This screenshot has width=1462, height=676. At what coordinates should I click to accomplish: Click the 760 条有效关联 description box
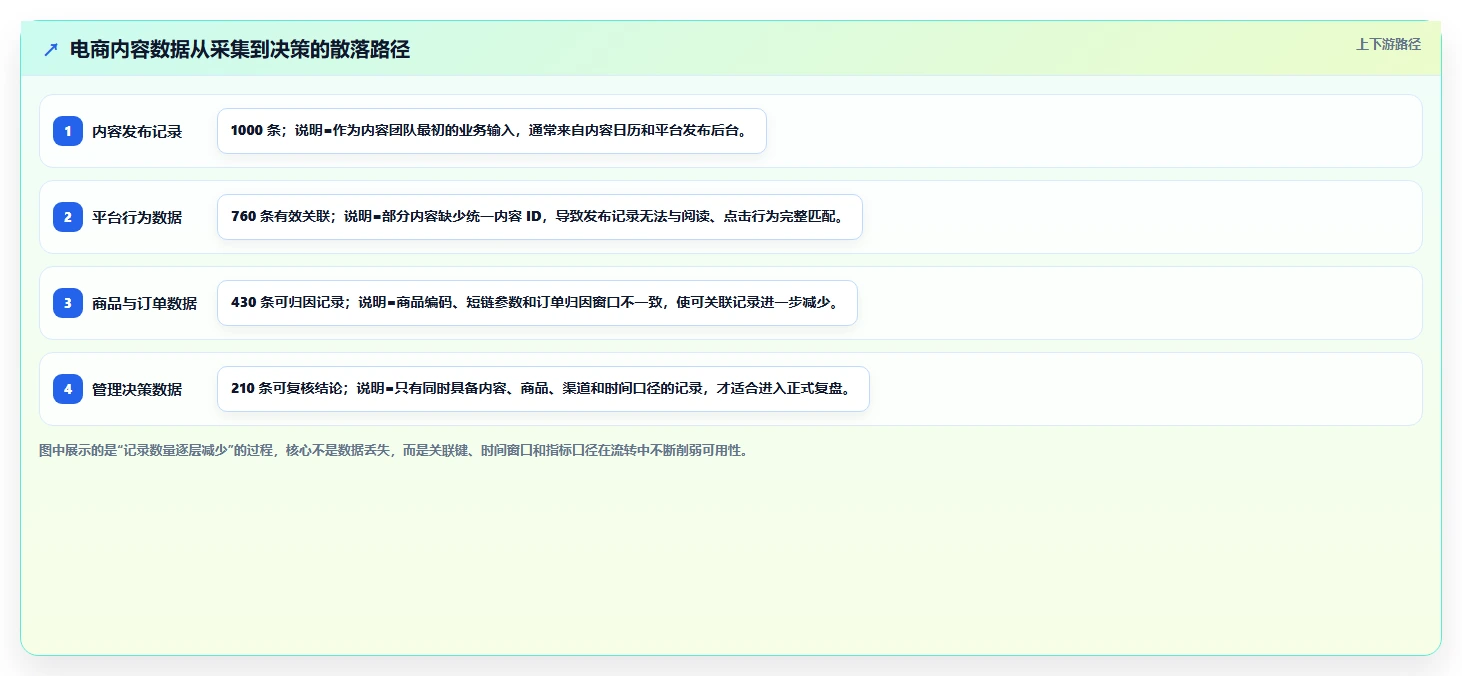coord(540,217)
